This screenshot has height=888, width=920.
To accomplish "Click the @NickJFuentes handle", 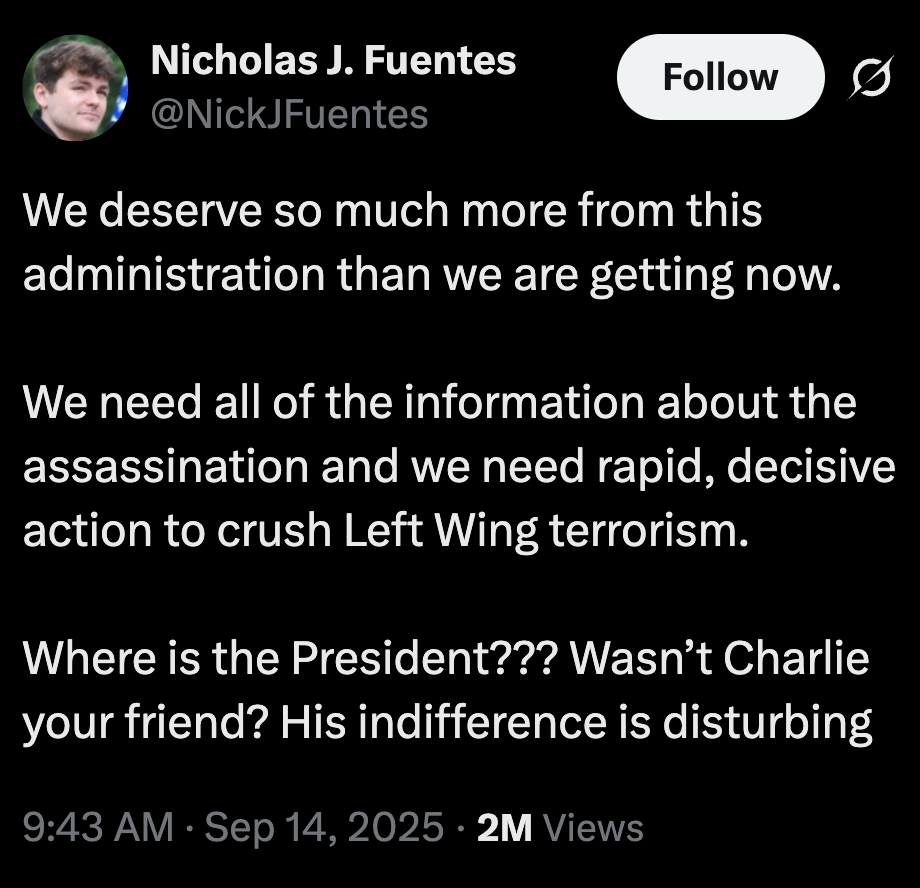I will (288, 115).
